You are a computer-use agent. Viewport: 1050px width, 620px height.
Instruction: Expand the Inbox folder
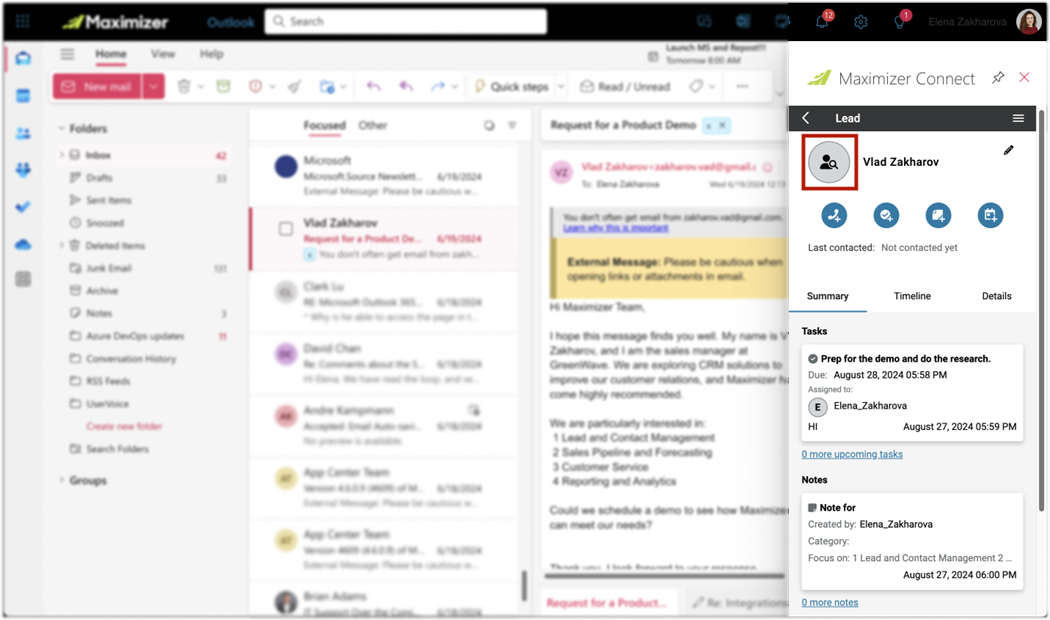click(x=62, y=155)
